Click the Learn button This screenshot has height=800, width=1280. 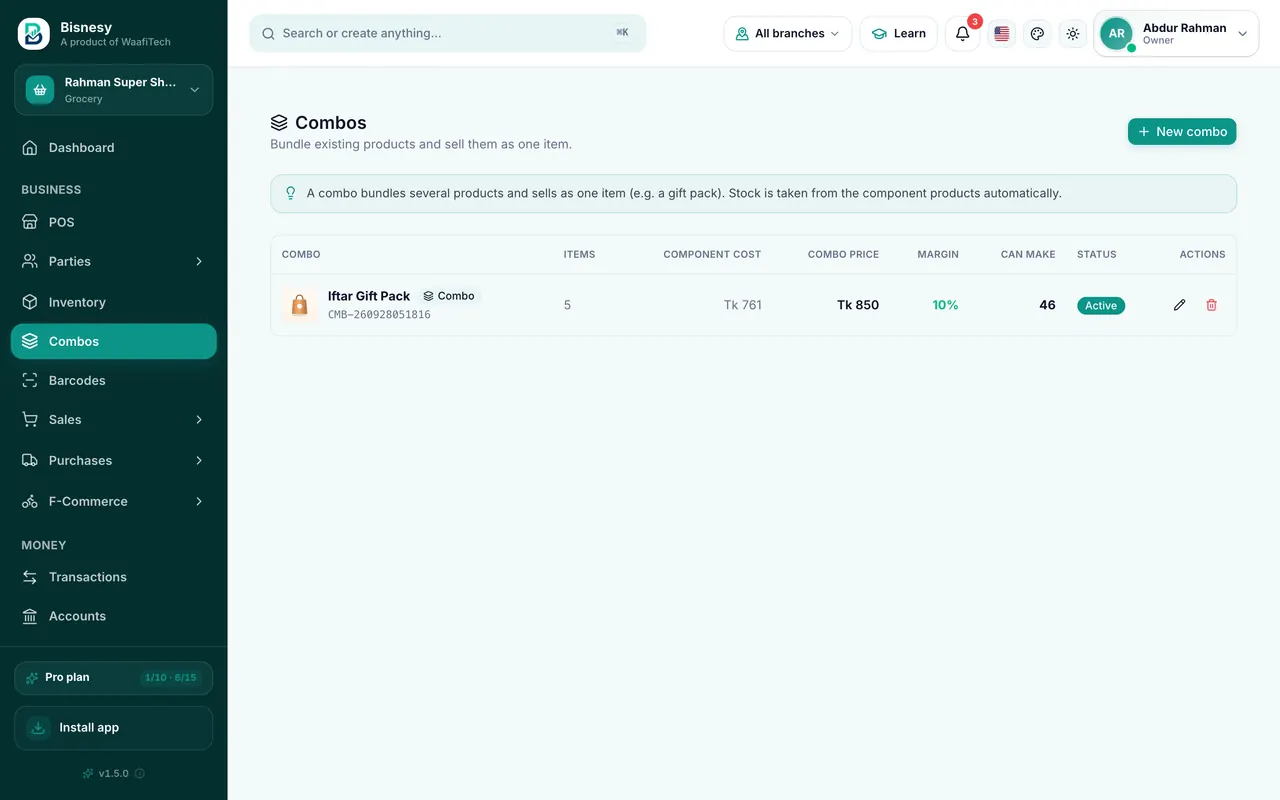tap(899, 34)
